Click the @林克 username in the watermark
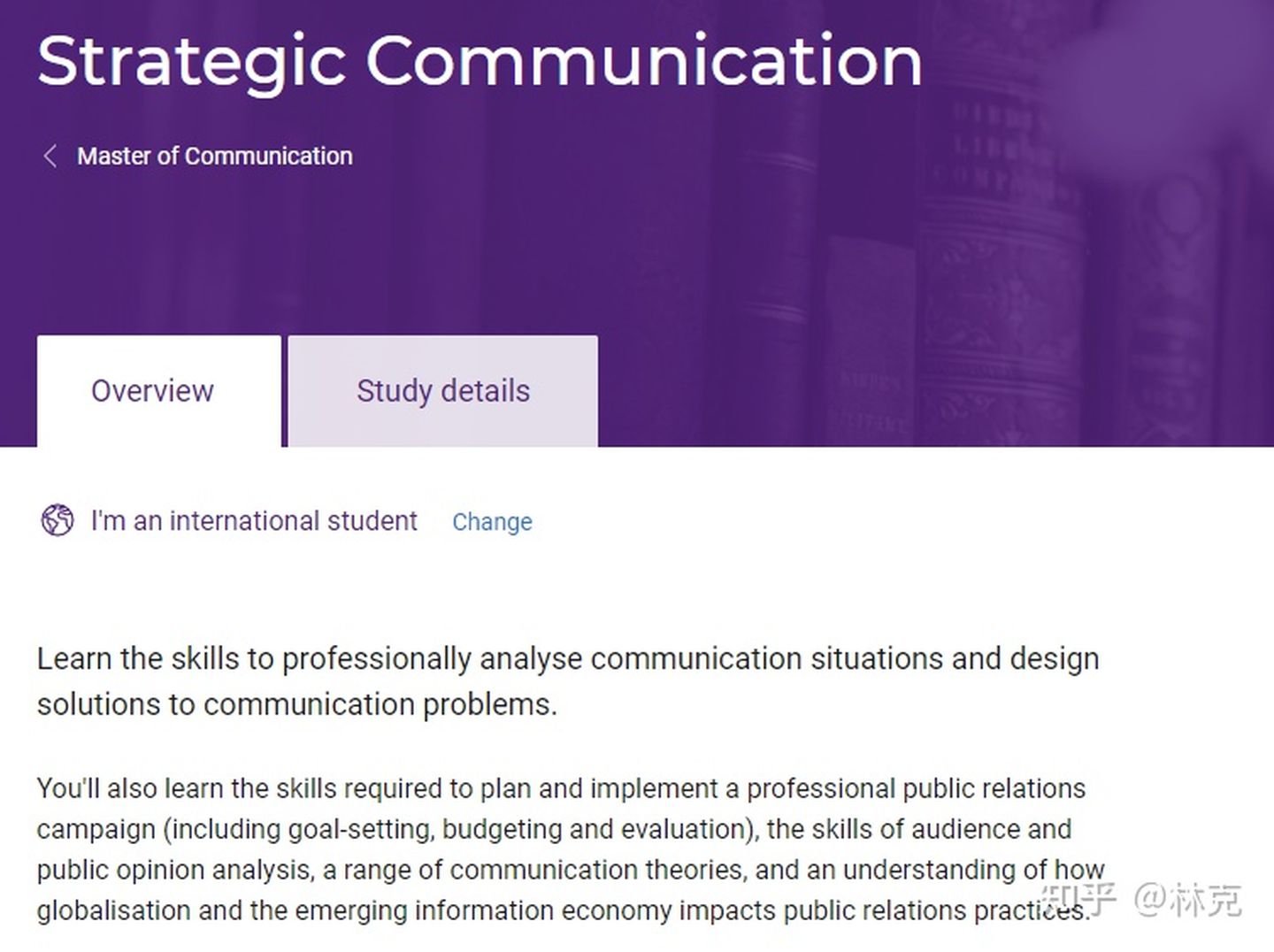 pyautogui.click(x=1188, y=900)
